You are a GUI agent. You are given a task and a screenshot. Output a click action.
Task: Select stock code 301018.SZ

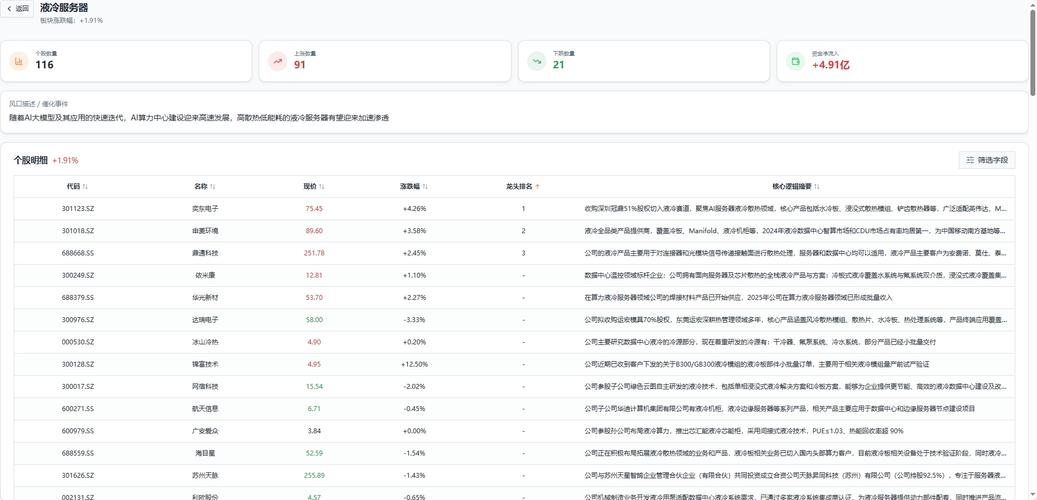78,231
